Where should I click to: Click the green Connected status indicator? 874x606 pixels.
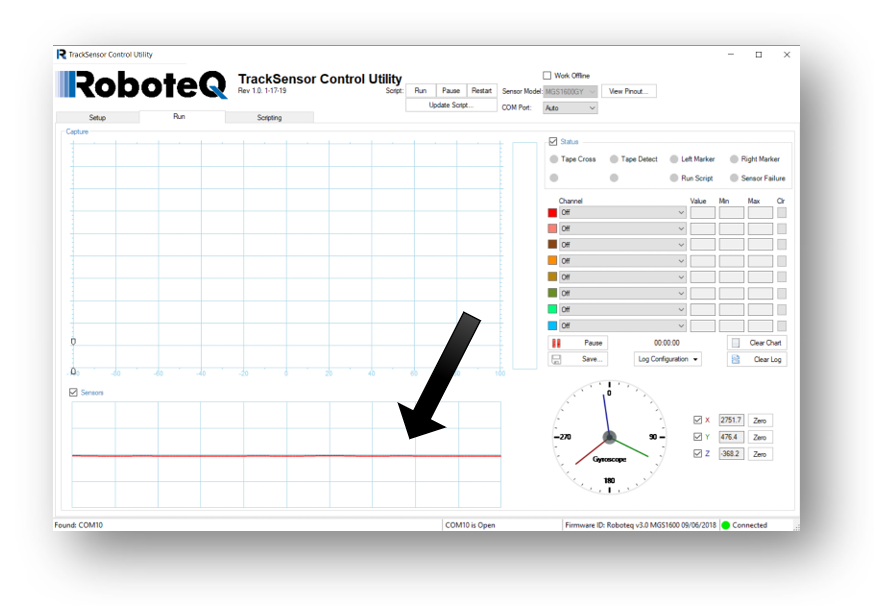[x=725, y=525]
